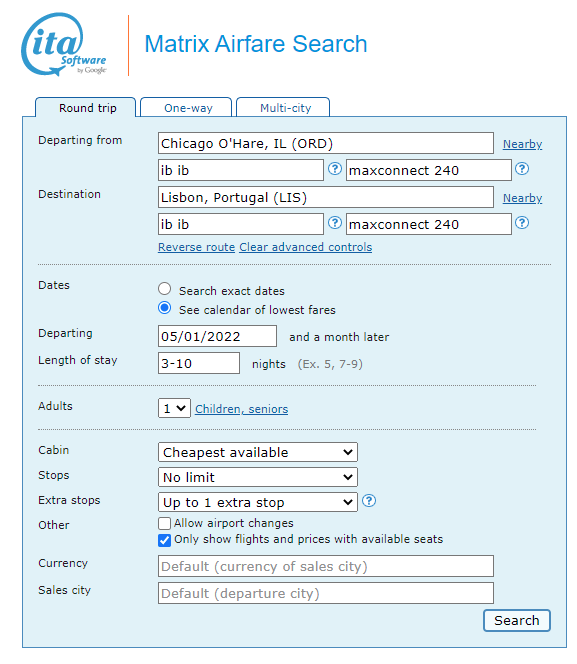Switch to the Multi-city tab

tap(283, 108)
